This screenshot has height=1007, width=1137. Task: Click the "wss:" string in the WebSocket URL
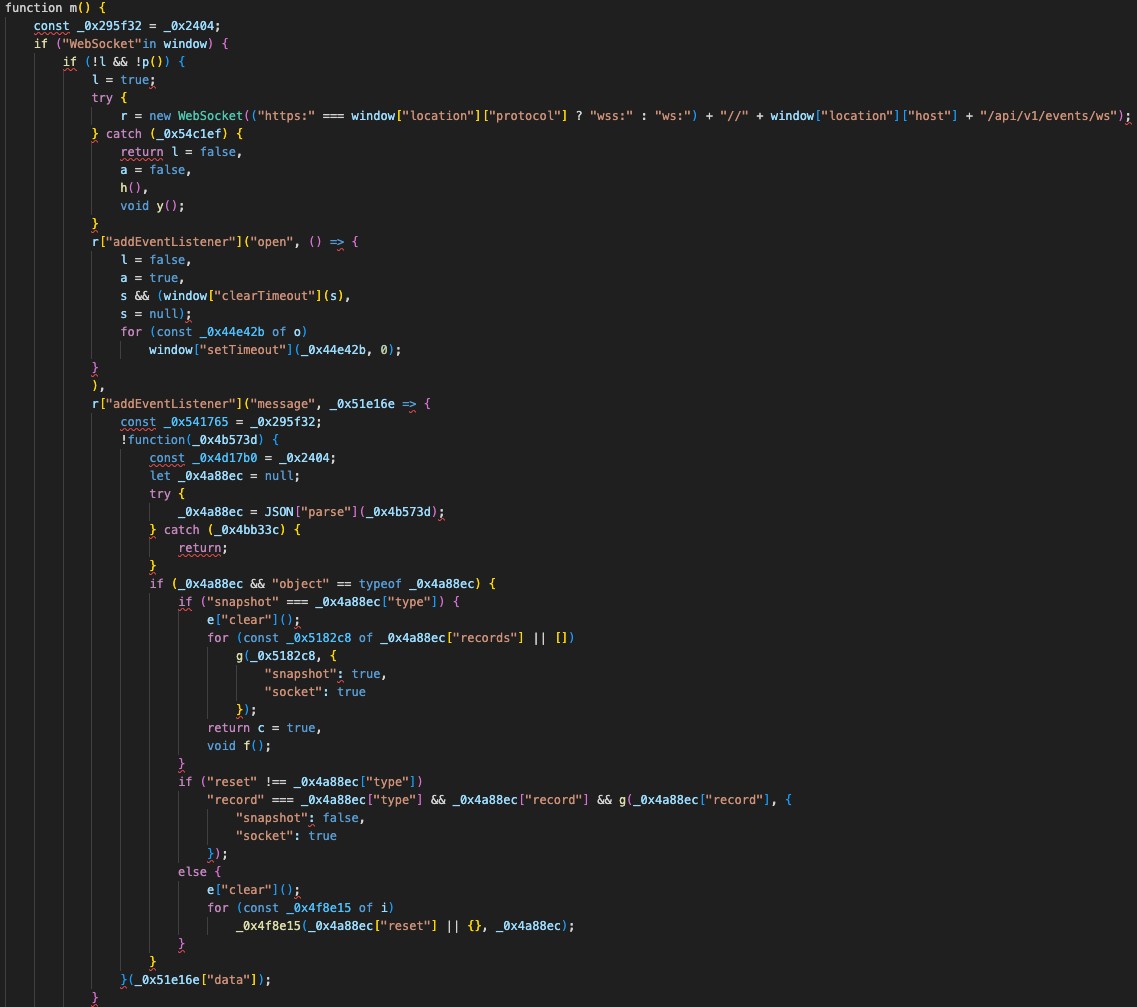(611, 116)
